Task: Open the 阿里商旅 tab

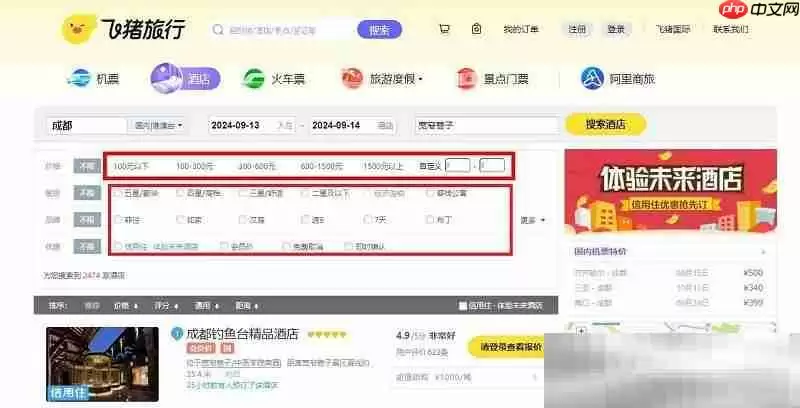Action: (x=618, y=79)
